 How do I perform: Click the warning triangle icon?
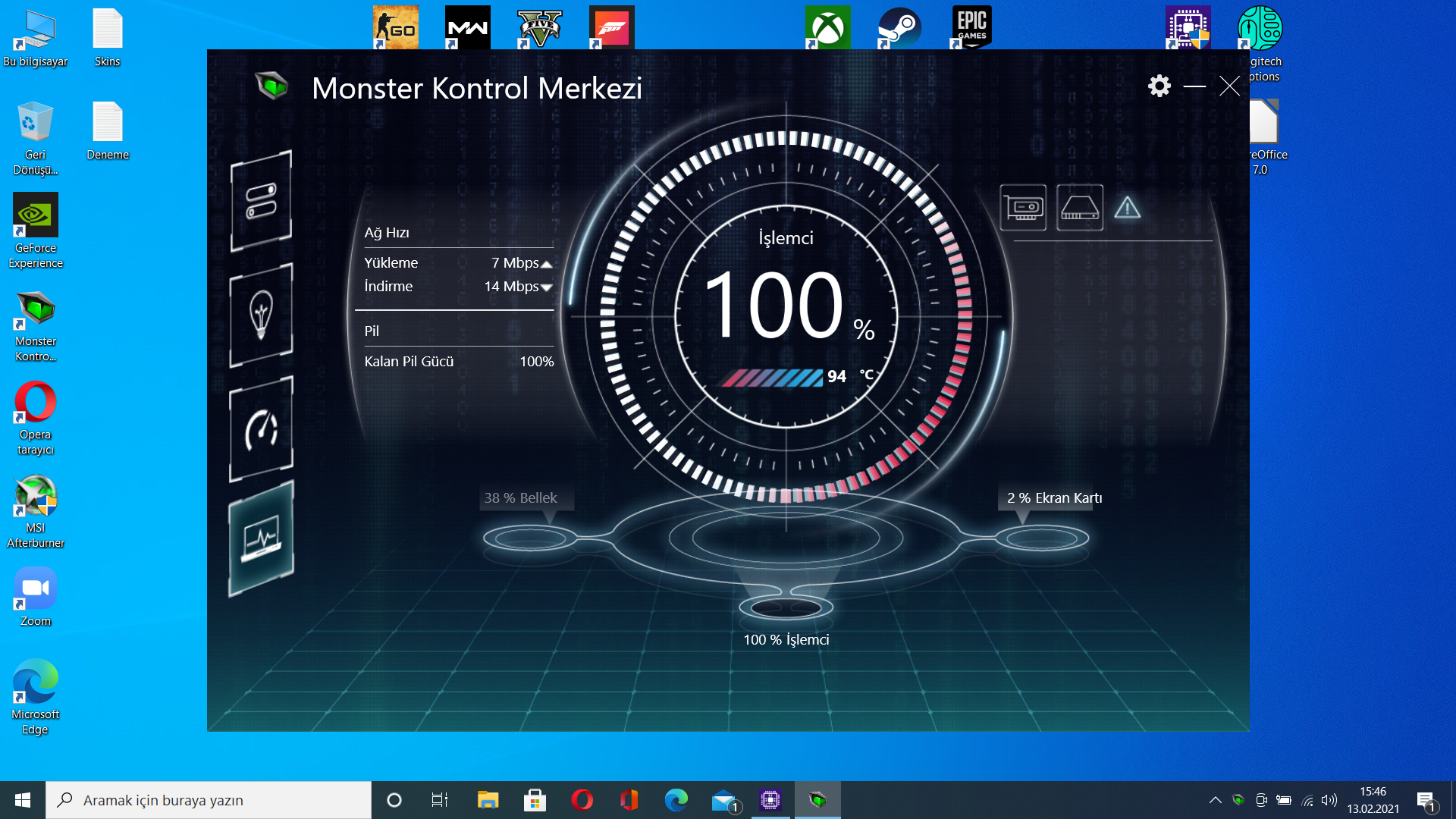[1128, 207]
